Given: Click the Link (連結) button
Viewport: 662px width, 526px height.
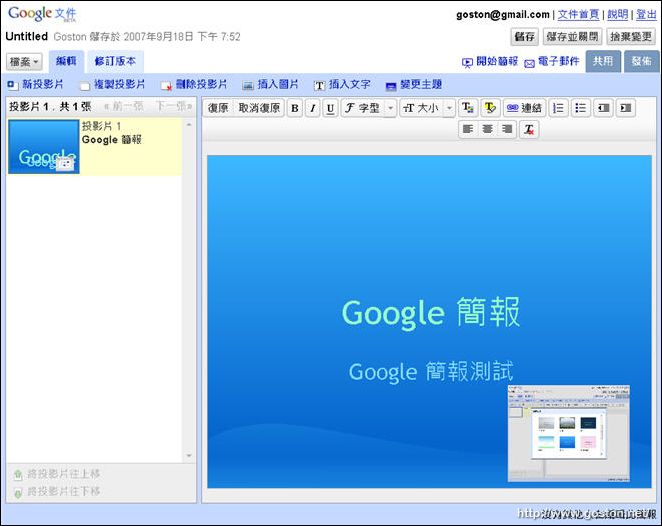Looking at the screenshot, I should click(x=524, y=108).
